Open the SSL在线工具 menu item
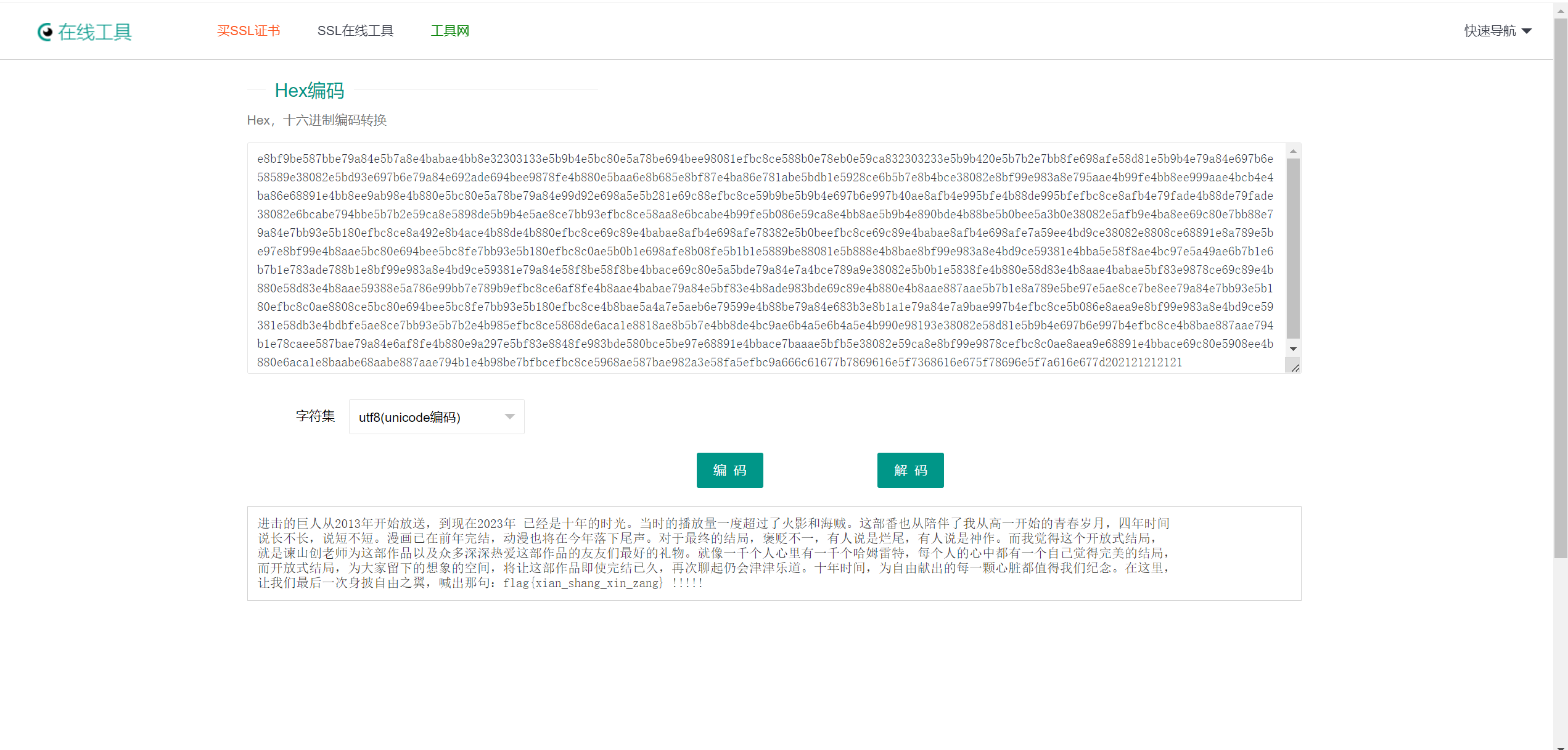 point(355,31)
